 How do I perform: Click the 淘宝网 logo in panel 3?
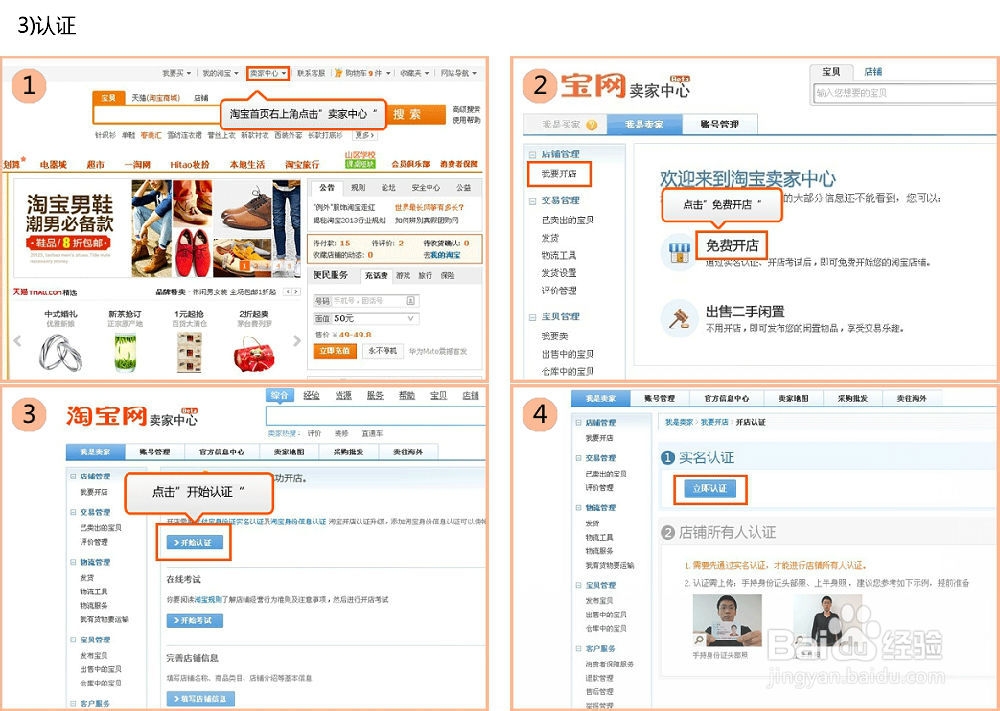pyautogui.click(x=107, y=416)
